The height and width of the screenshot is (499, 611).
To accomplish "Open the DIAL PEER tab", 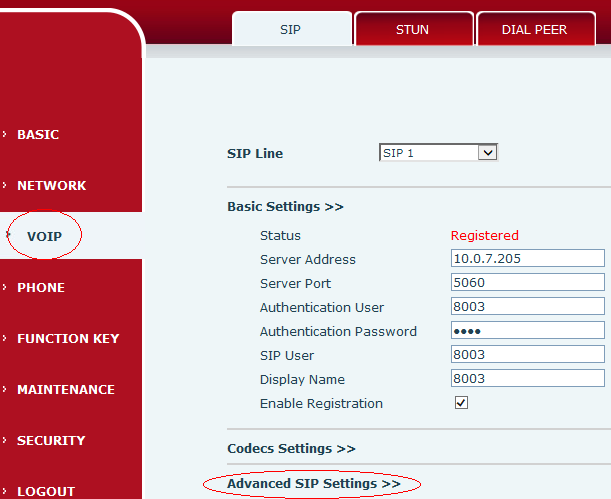I will [x=535, y=29].
